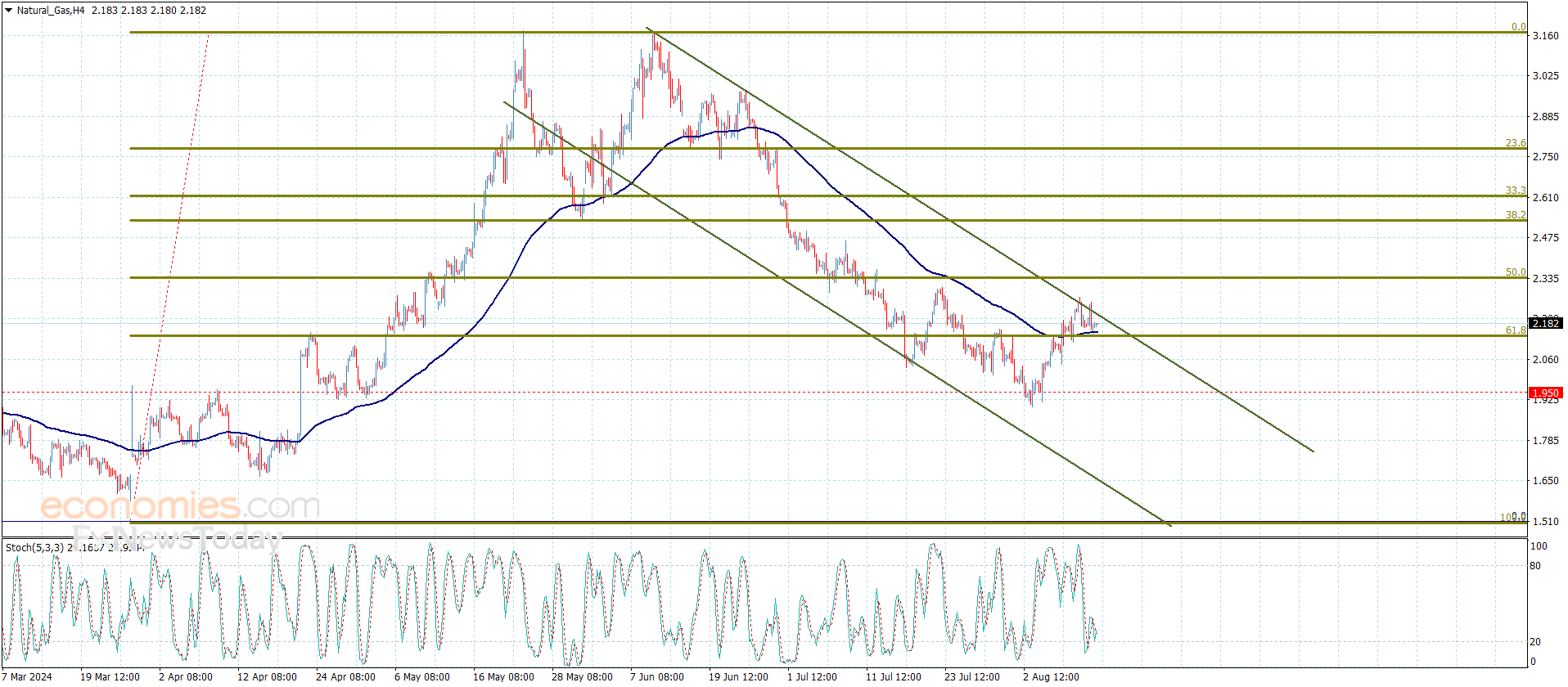
Task: Click the 2 Aug 12:00 time label
Action: tap(1051, 677)
